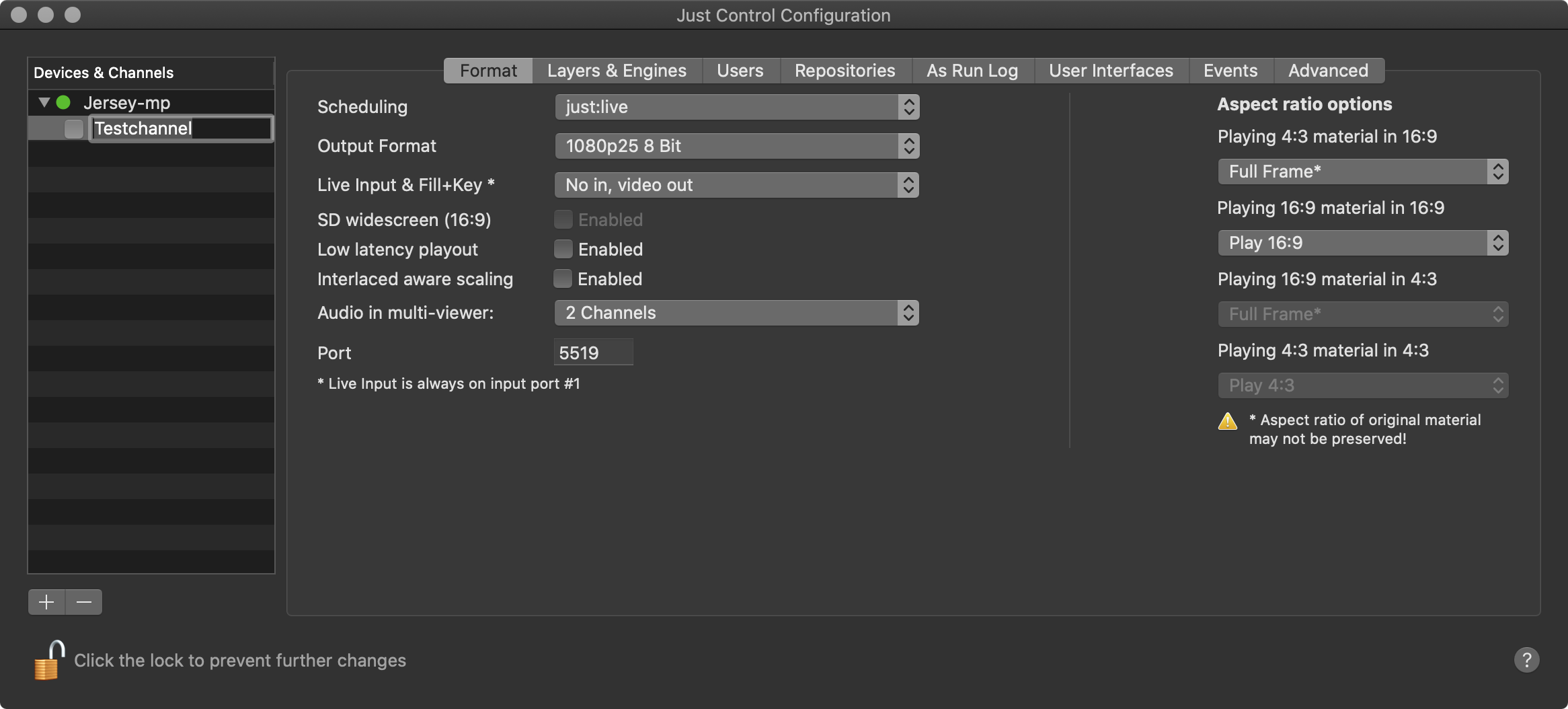Click 'Live Input is always on input port #1' note
Screen dimensions: 1568x709
(448, 383)
